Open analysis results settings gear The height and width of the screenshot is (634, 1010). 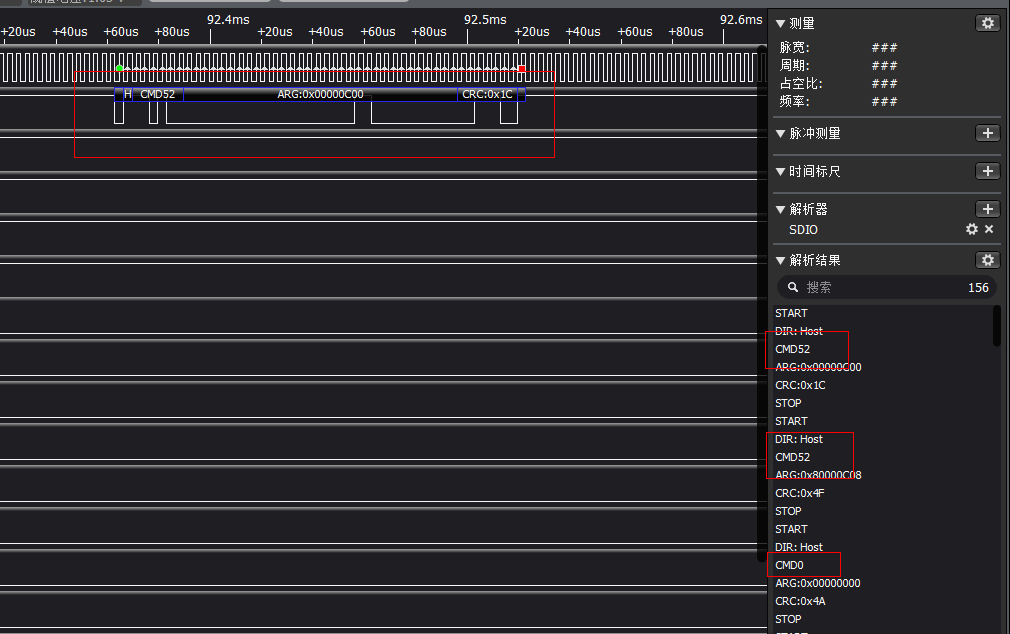[x=987, y=260]
